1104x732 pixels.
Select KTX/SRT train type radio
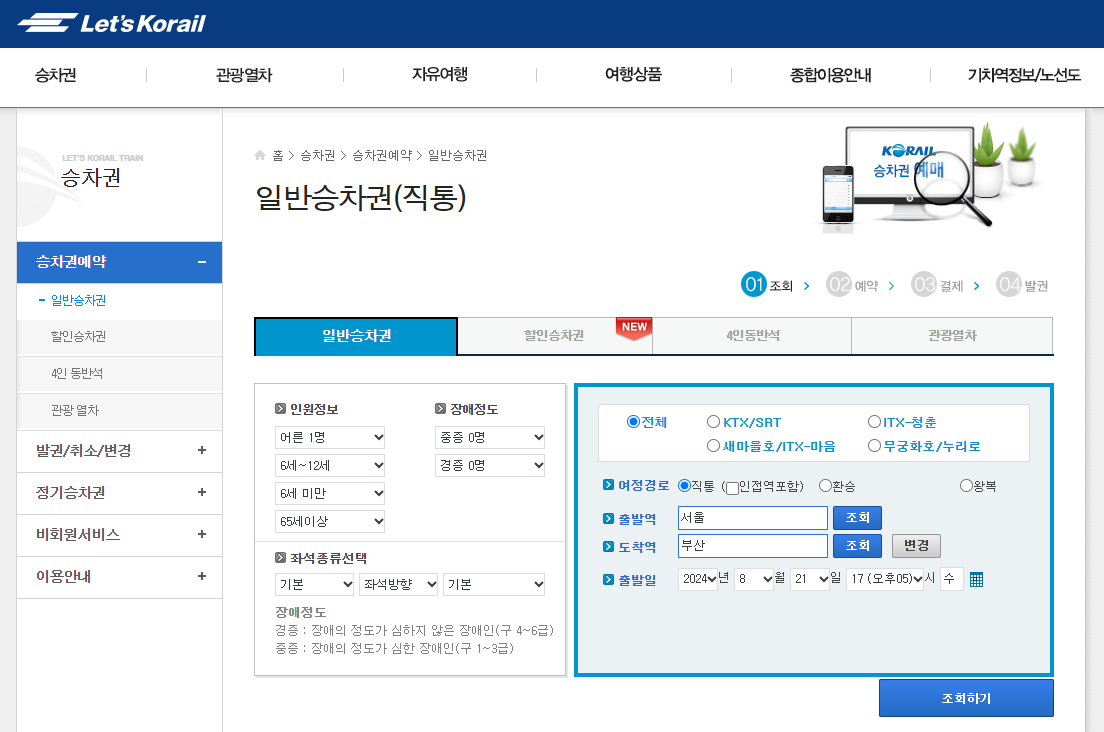click(x=713, y=422)
